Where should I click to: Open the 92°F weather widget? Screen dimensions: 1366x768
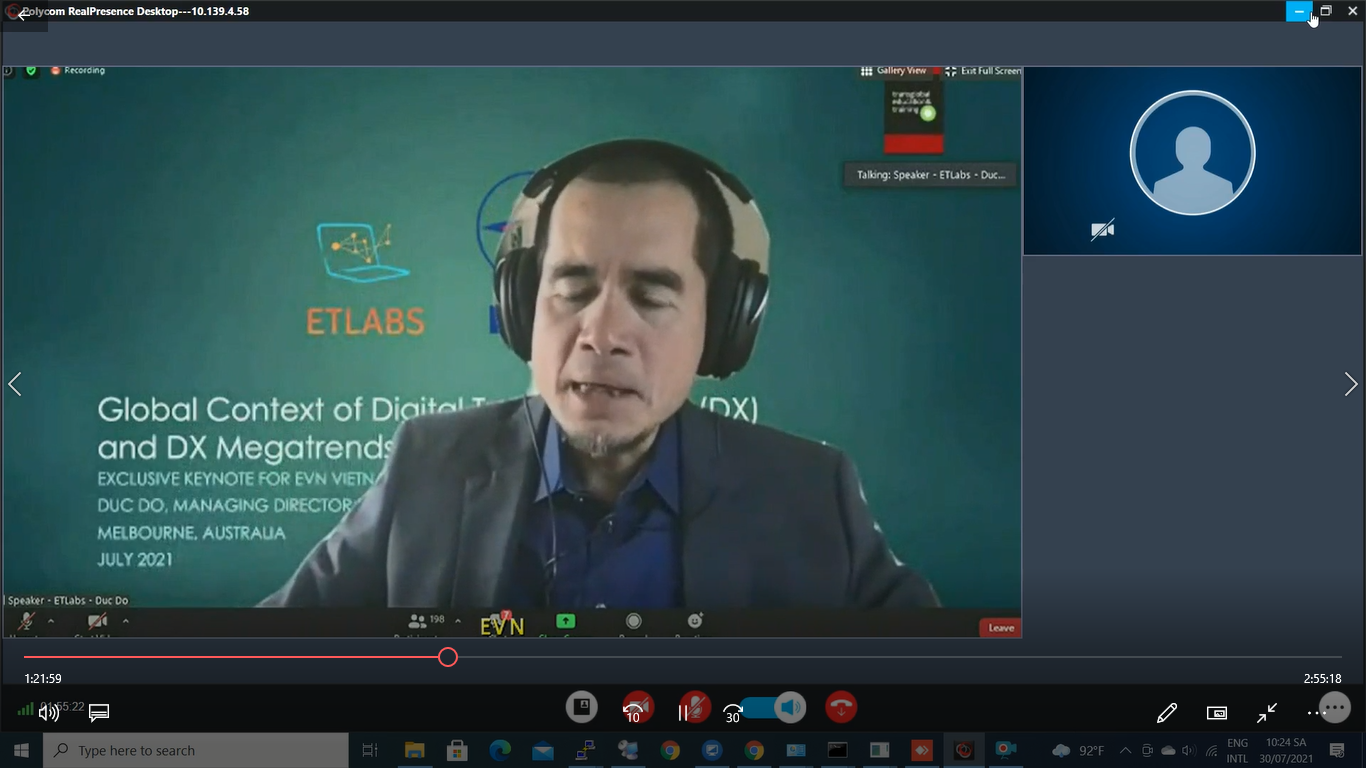pos(1078,750)
